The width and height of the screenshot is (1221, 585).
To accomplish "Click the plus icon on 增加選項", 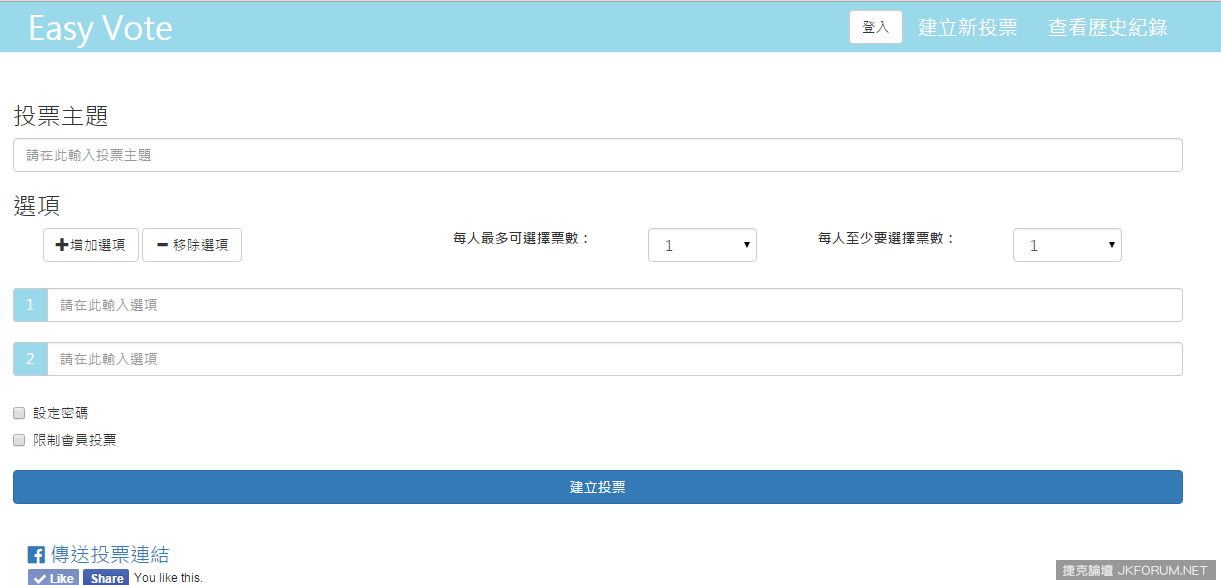I will [x=61, y=245].
